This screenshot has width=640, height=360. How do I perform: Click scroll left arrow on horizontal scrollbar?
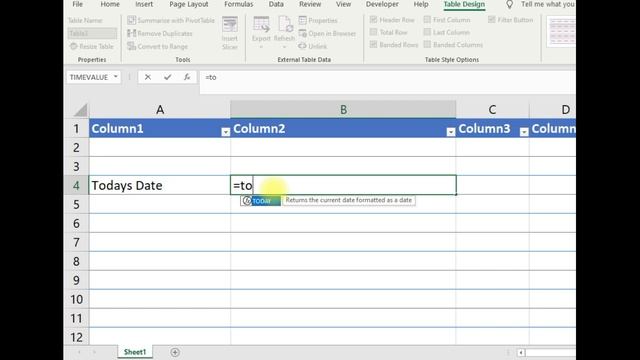coord(521,352)
